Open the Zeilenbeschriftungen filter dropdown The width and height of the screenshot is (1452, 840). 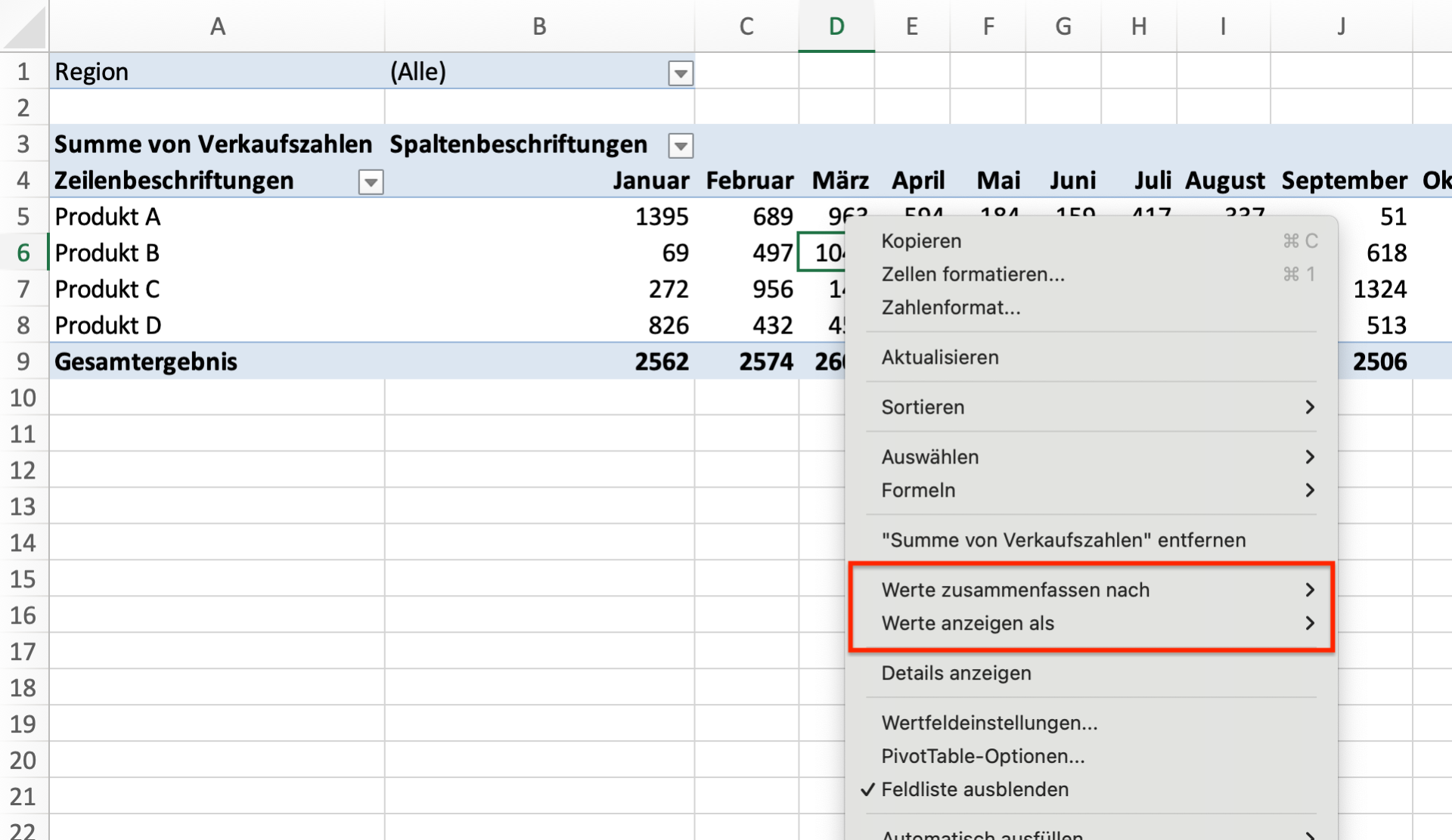tap(370, 181)
